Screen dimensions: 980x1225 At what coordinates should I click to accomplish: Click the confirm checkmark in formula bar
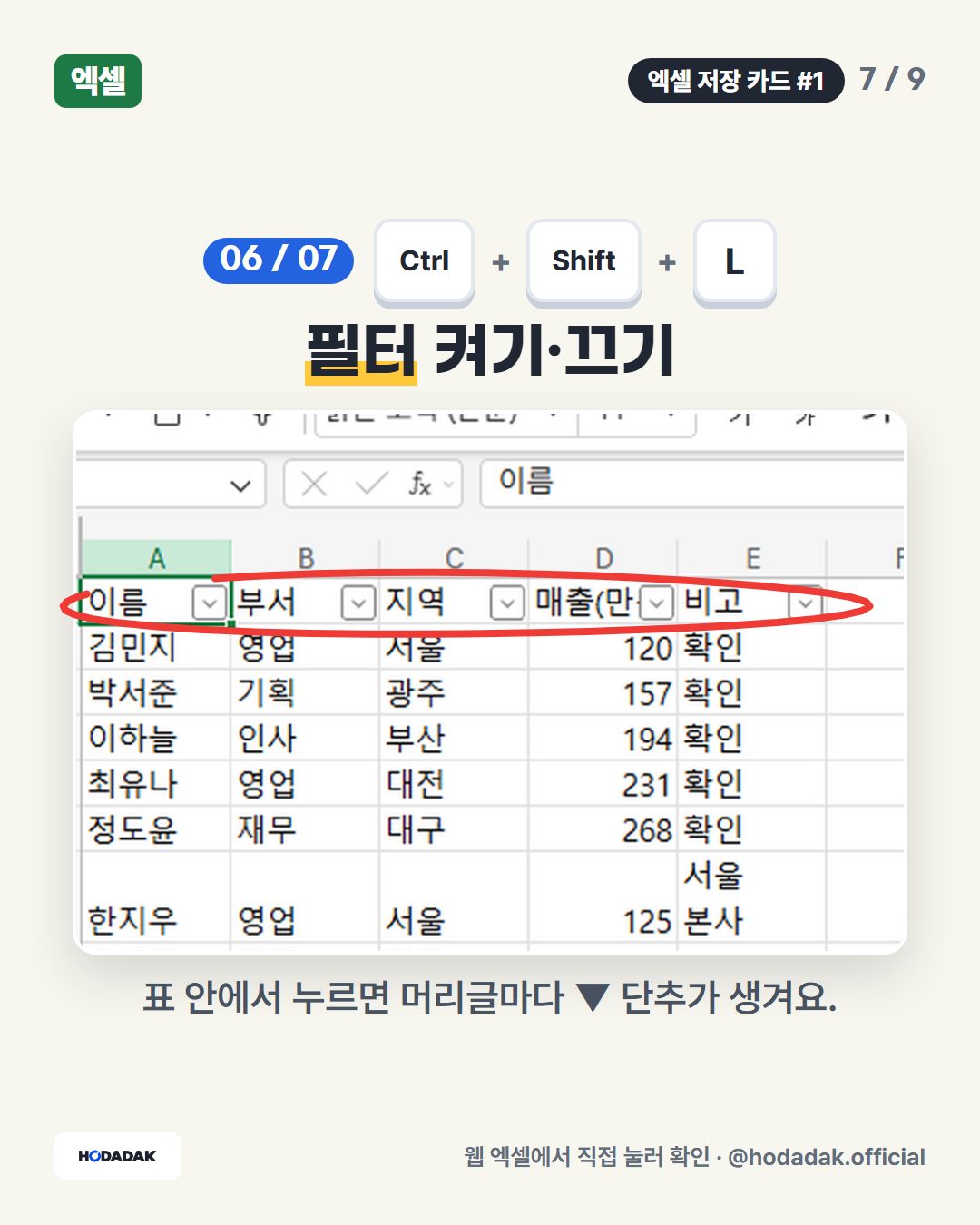point(370,483)
